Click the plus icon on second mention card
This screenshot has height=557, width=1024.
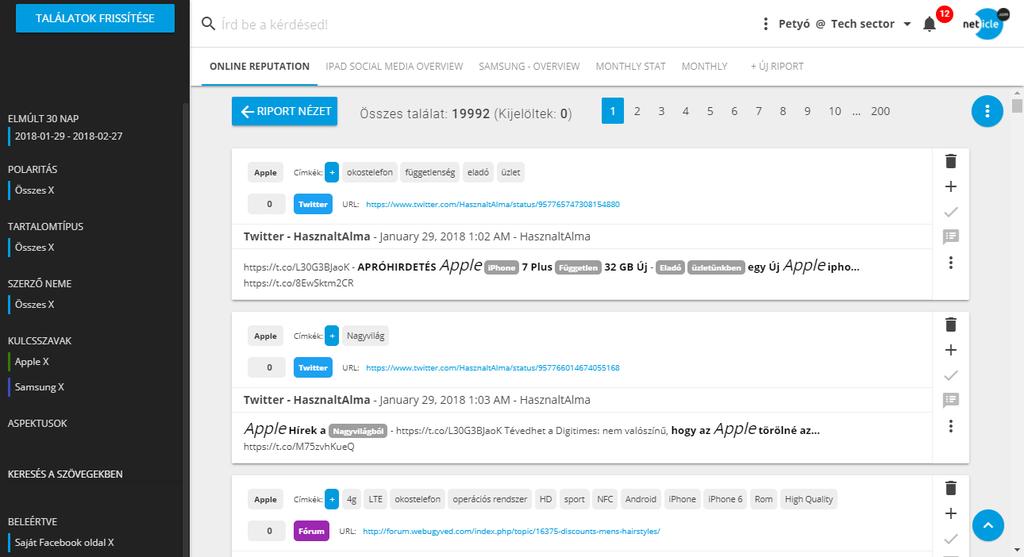(951, 350)
